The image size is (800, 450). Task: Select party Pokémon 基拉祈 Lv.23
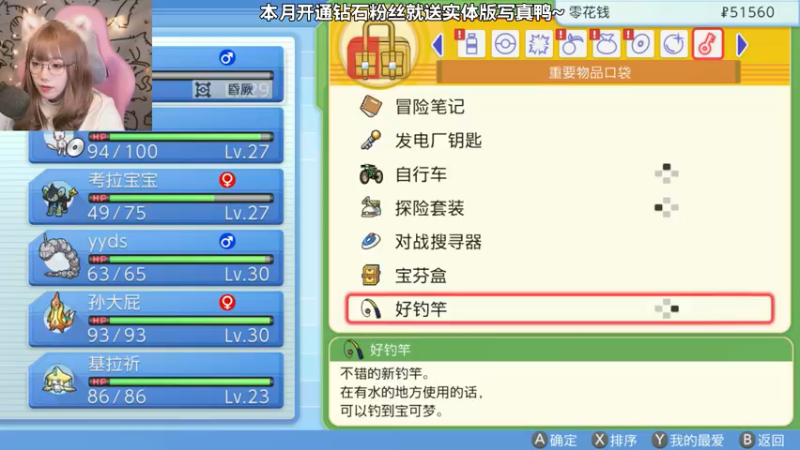pos(156,380)
